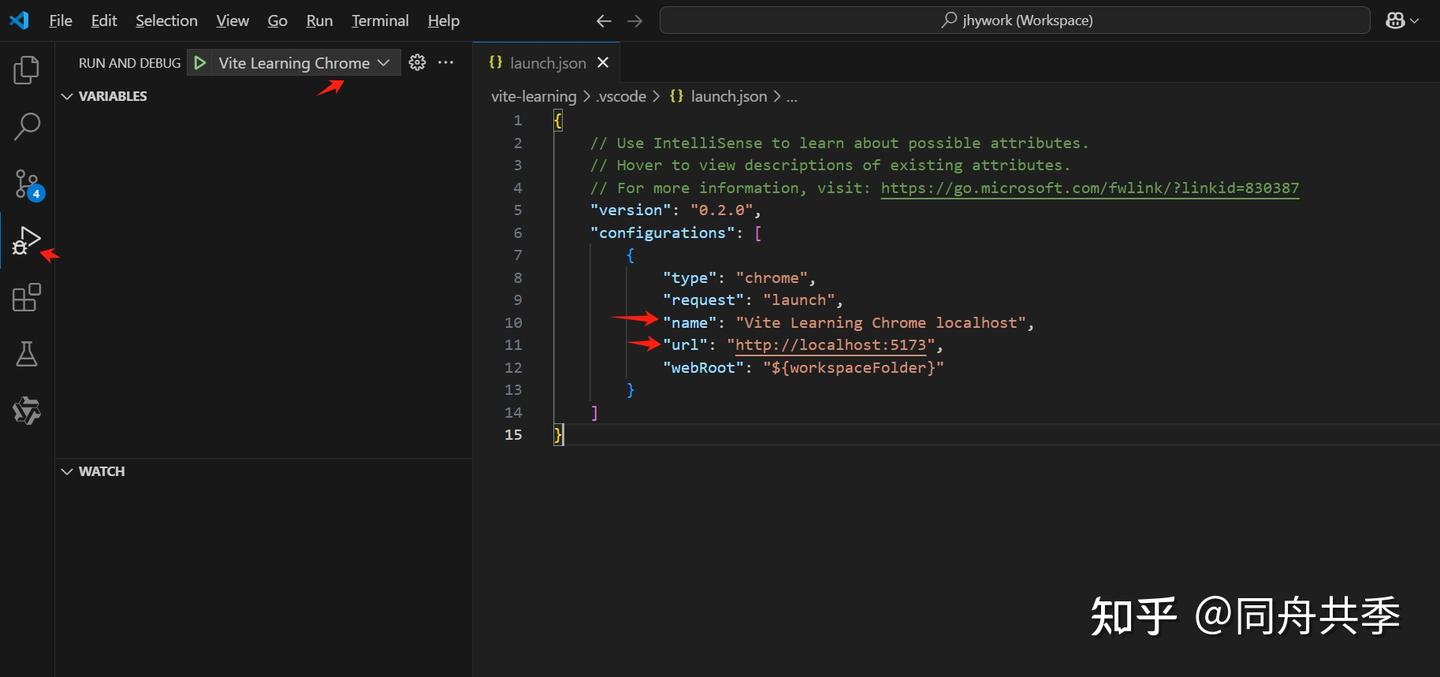Open the Testing beaker icon
The width and height of the screenshot is (1440, 677).
[x=26, y=353]
